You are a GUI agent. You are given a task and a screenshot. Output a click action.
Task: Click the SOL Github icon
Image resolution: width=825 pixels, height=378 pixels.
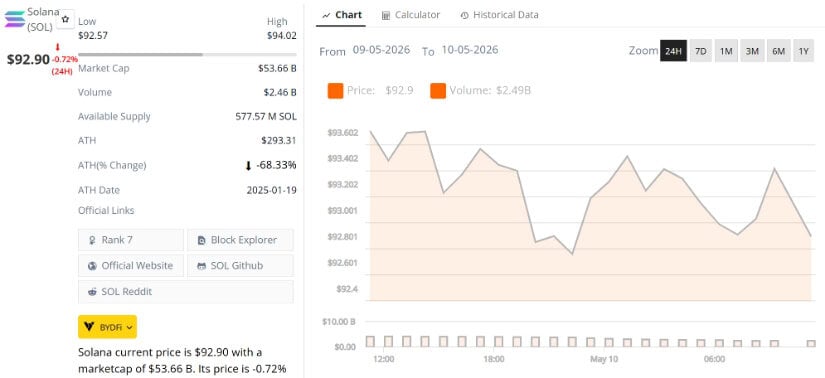202,266
